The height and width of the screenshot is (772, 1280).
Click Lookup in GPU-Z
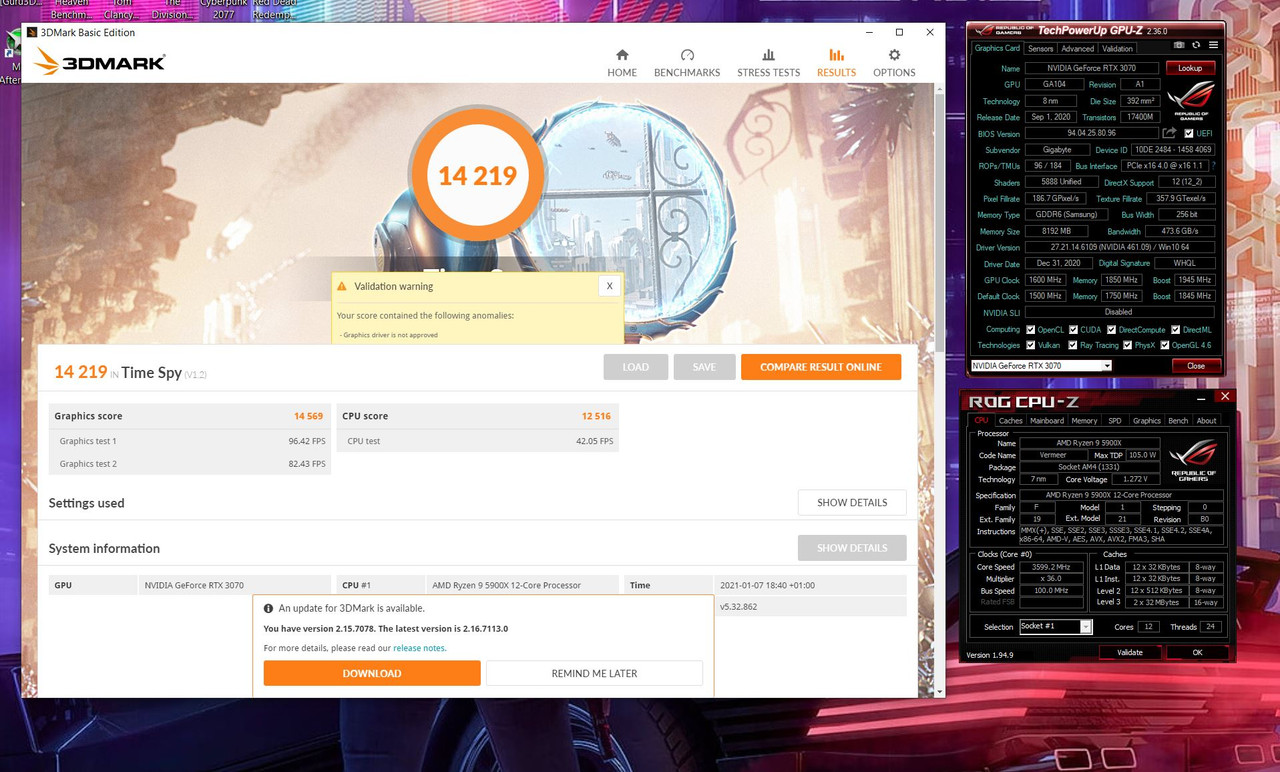click(x=1190, y=68)
